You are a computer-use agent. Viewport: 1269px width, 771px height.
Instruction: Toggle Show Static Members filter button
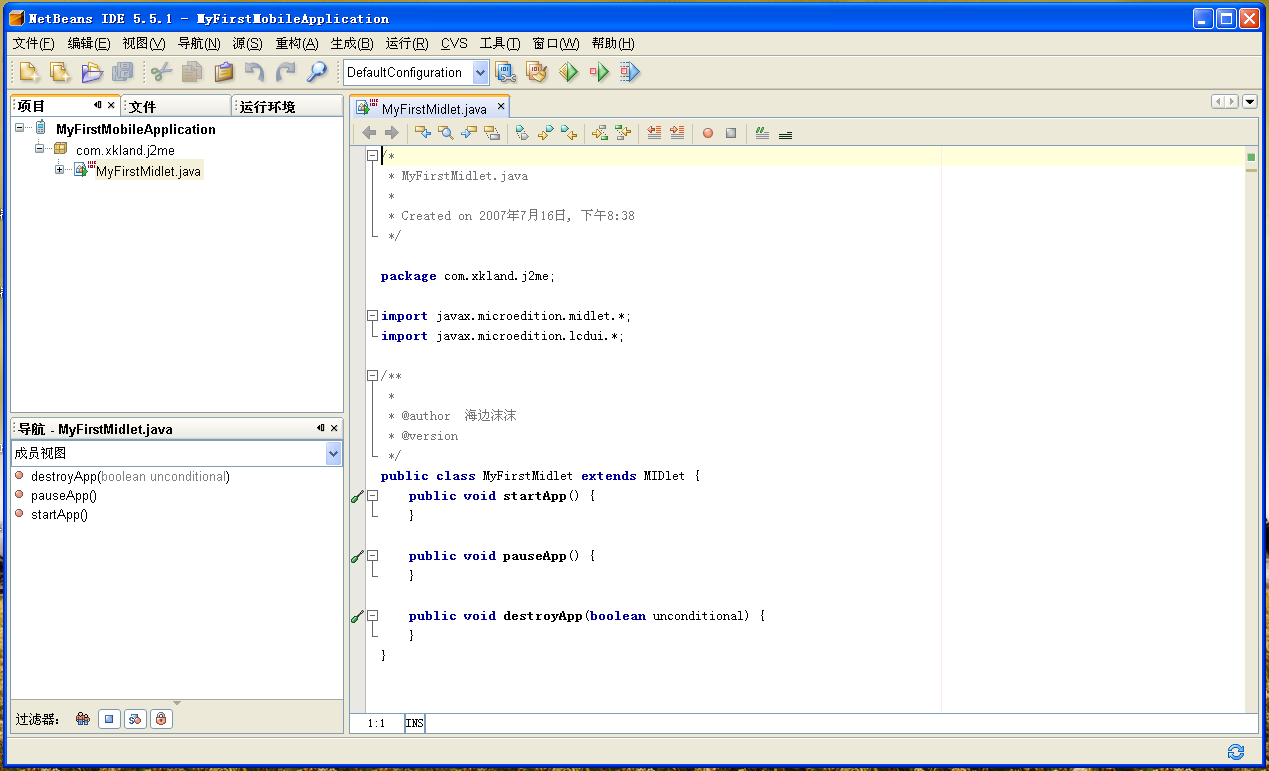click(x=135, y=719)
